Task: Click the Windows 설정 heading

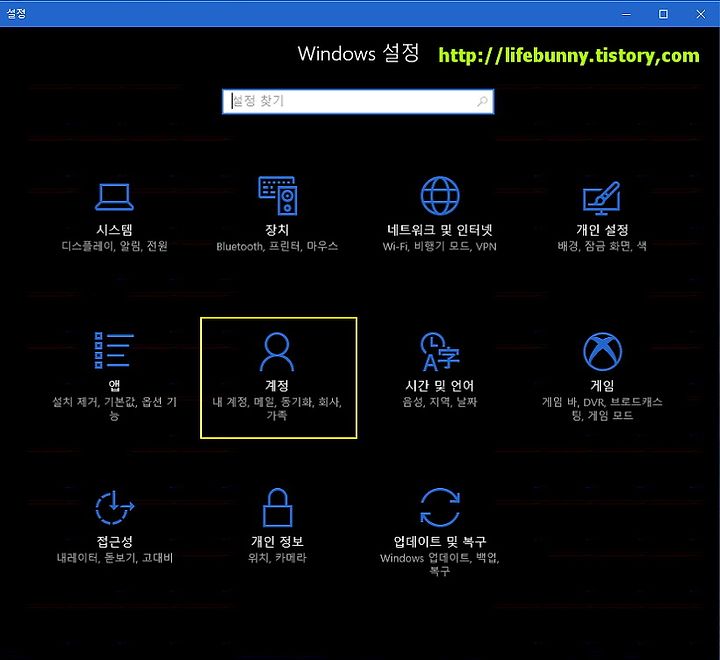Action: point(358,53)
